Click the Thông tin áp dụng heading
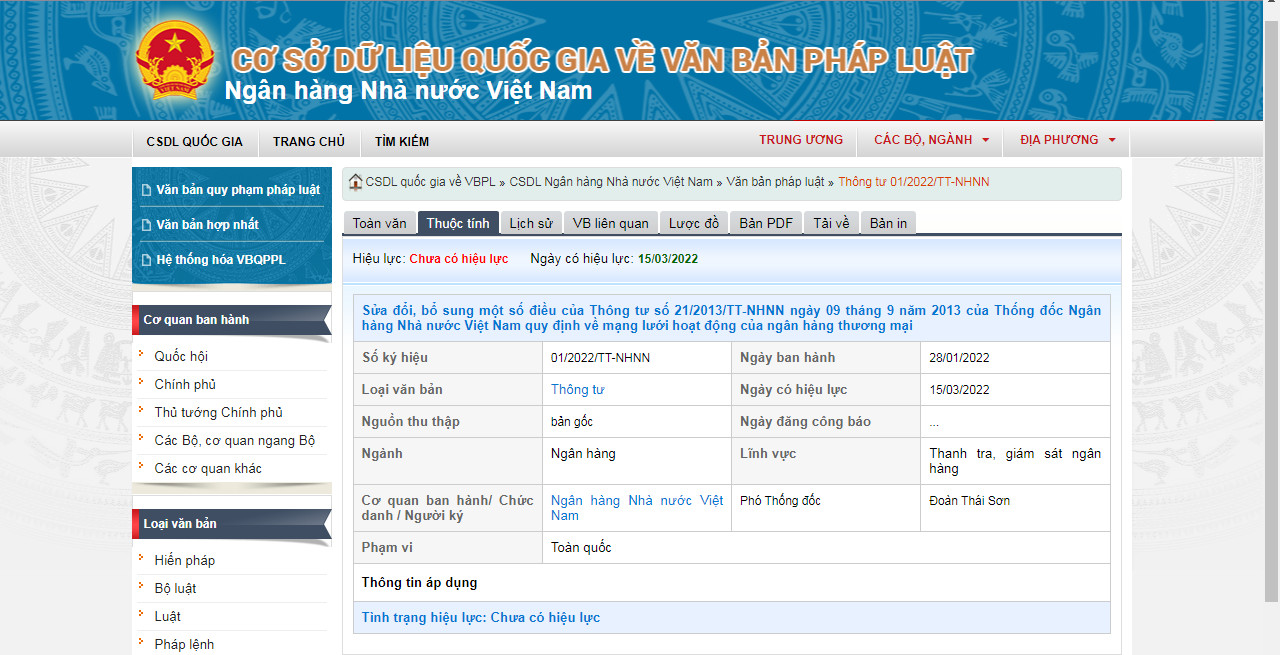1280x655 pixels. (420, 583)
